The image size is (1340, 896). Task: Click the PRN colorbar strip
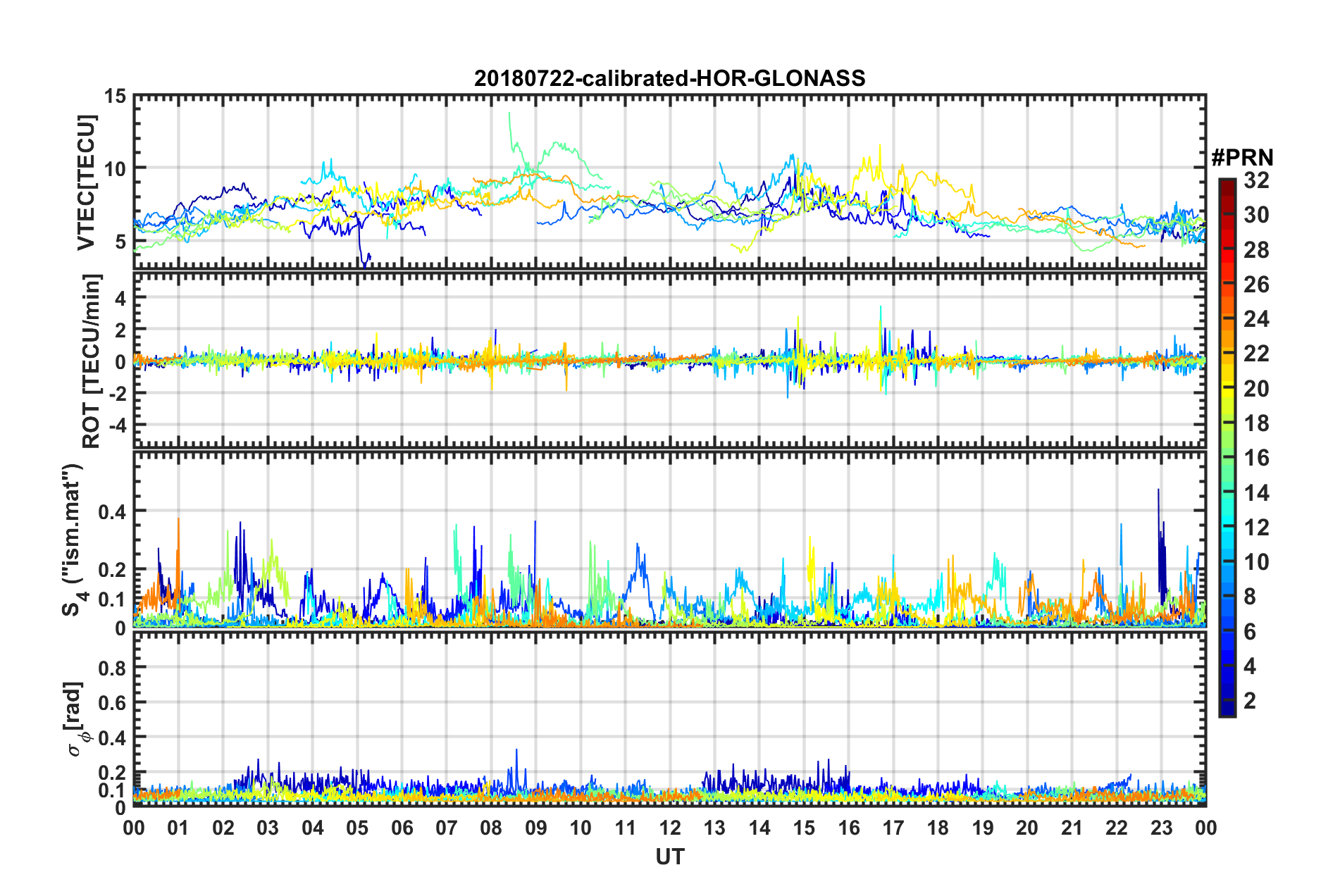(1227, 447)
